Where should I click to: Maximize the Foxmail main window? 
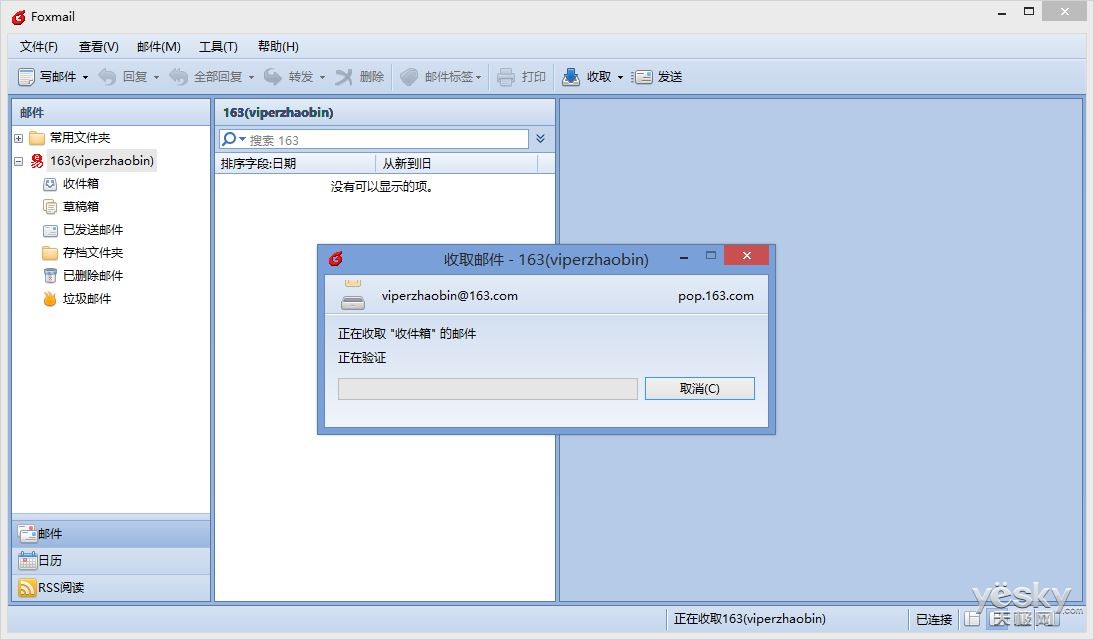click(1028, 12)
